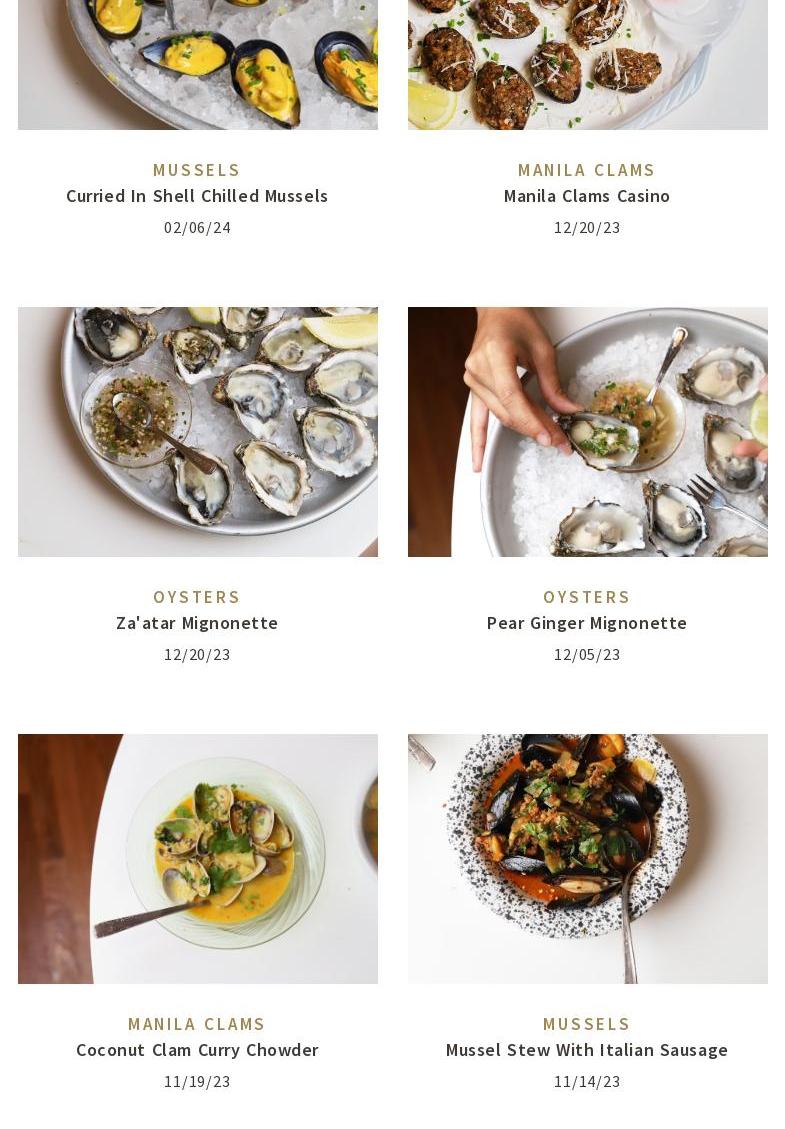This screenshot has width=785, height=1129.
Task: Open the Pear Ginger Mignonette recipe
Action: 586,623
